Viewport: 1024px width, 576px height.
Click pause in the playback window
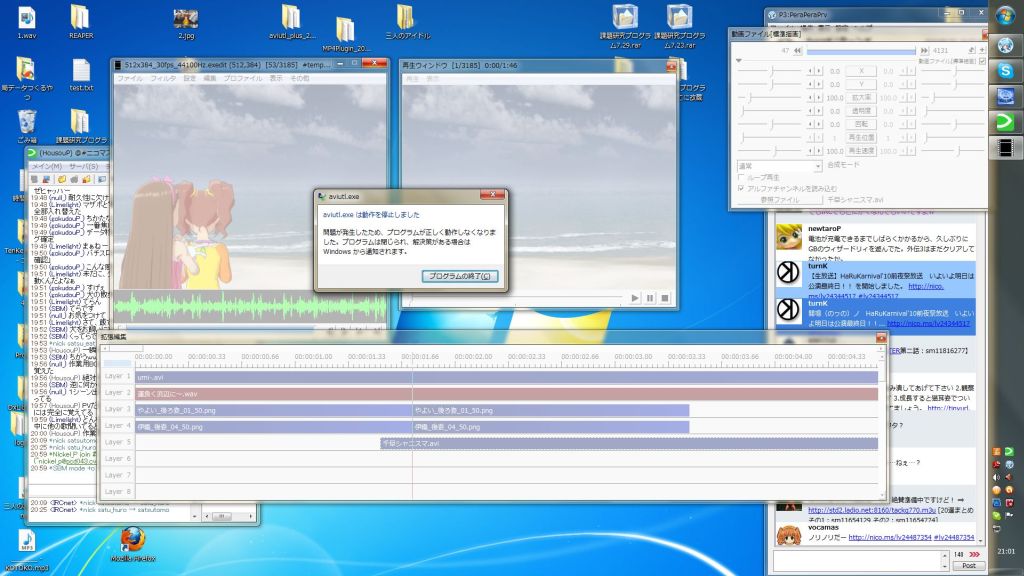650,298
